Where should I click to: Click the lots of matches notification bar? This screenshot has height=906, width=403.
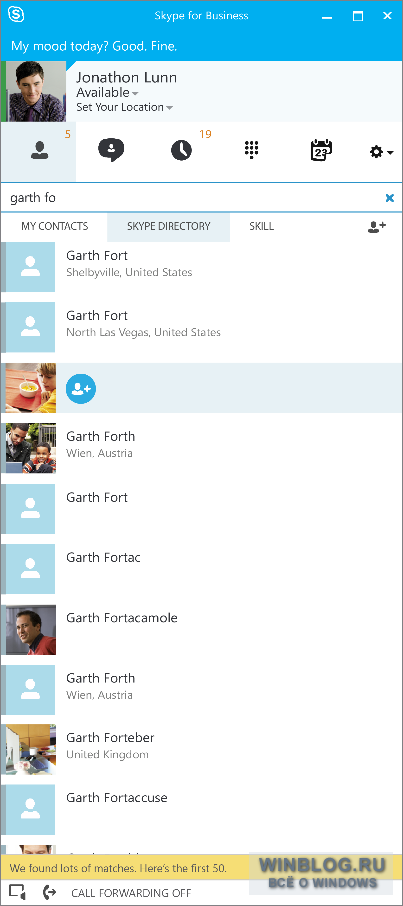click(x=201, y=868)
